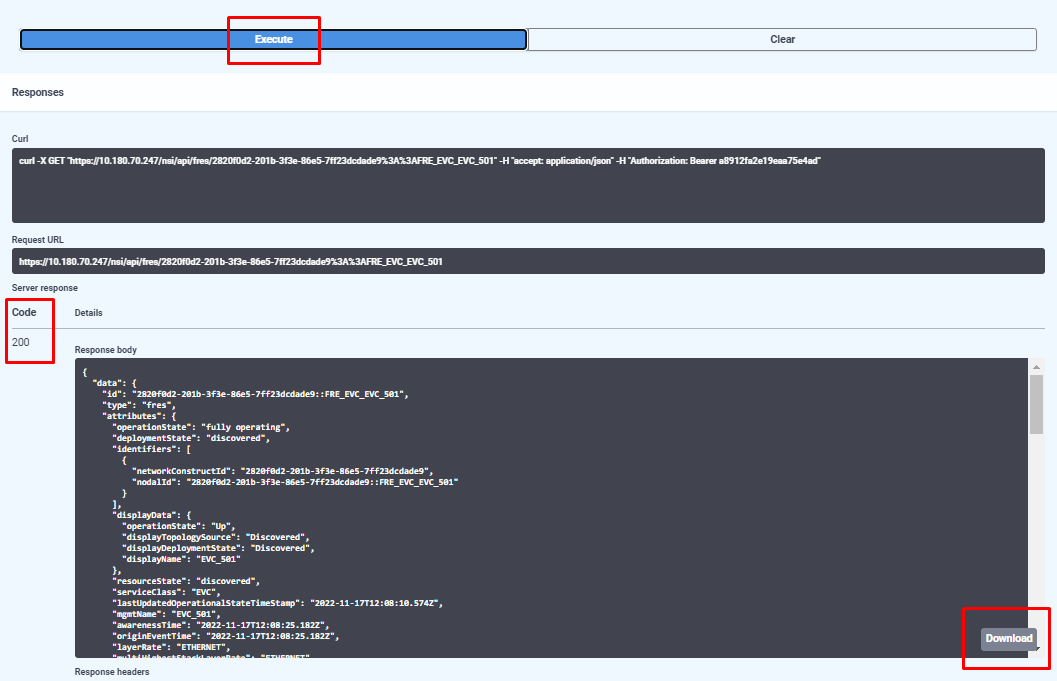Screen dimensions: 1057x681
Task: Click the "lastUpdatedOperationalStateTimeStamp" line
Action: (x=277, y=603)
